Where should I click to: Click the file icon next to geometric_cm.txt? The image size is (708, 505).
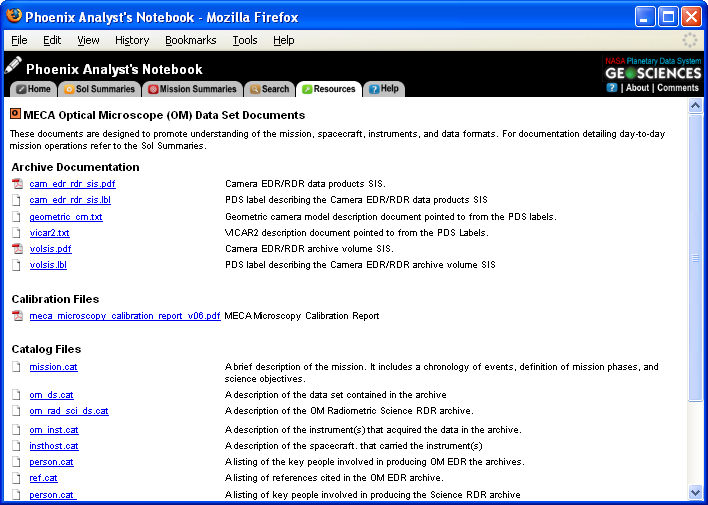click(16, 217)
